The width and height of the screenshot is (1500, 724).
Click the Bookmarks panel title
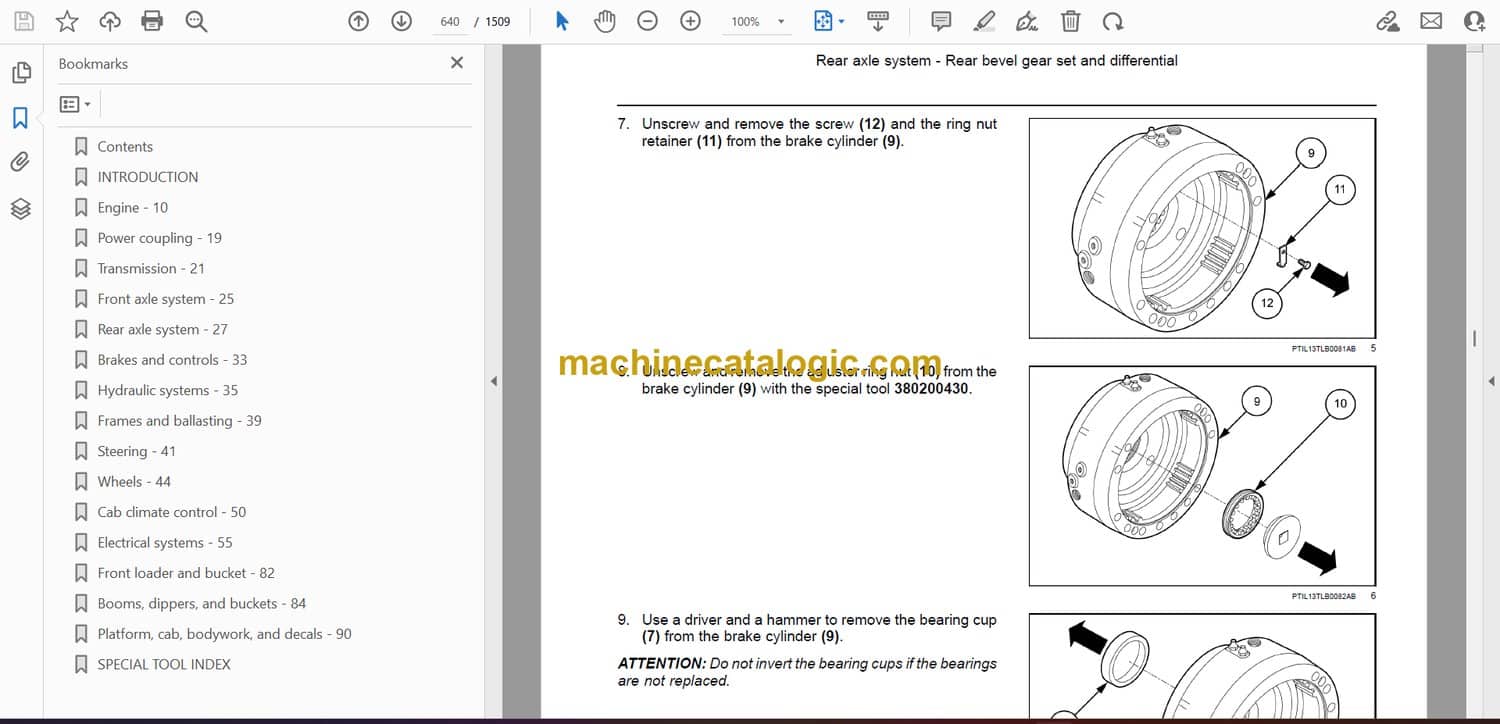tap(93, 64)
